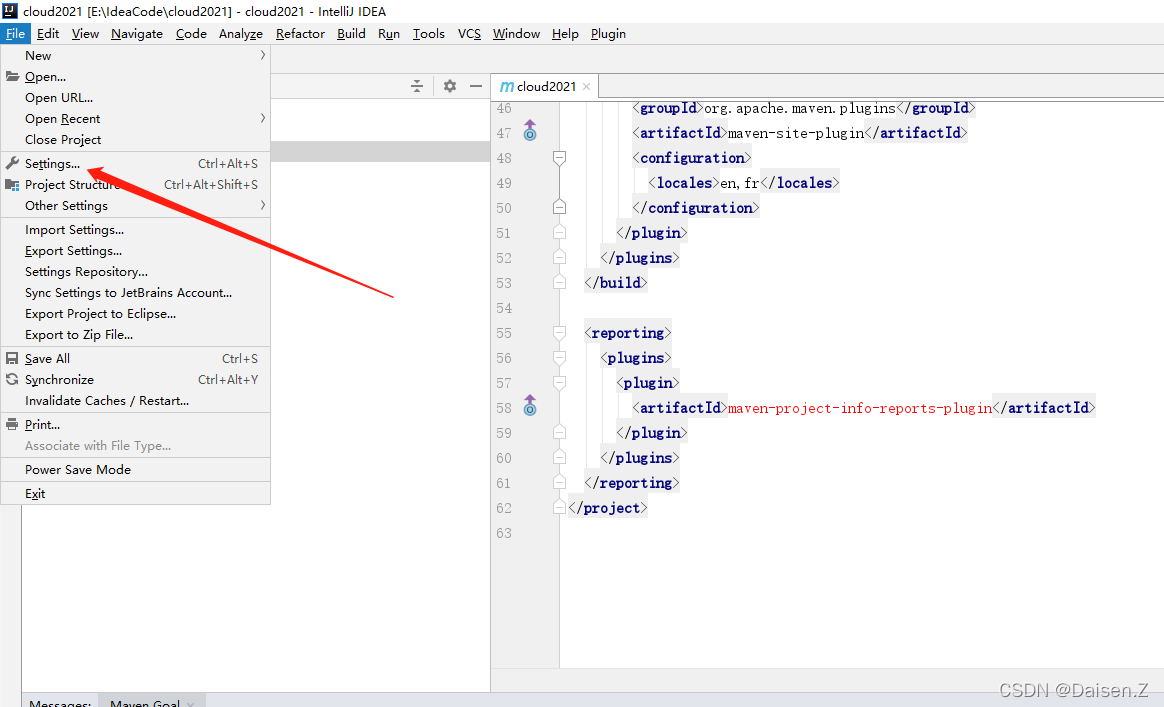Choose Invalidate Caches / Restart...
This screenshot has width=1164, height=707.
(x=135, y=400)
